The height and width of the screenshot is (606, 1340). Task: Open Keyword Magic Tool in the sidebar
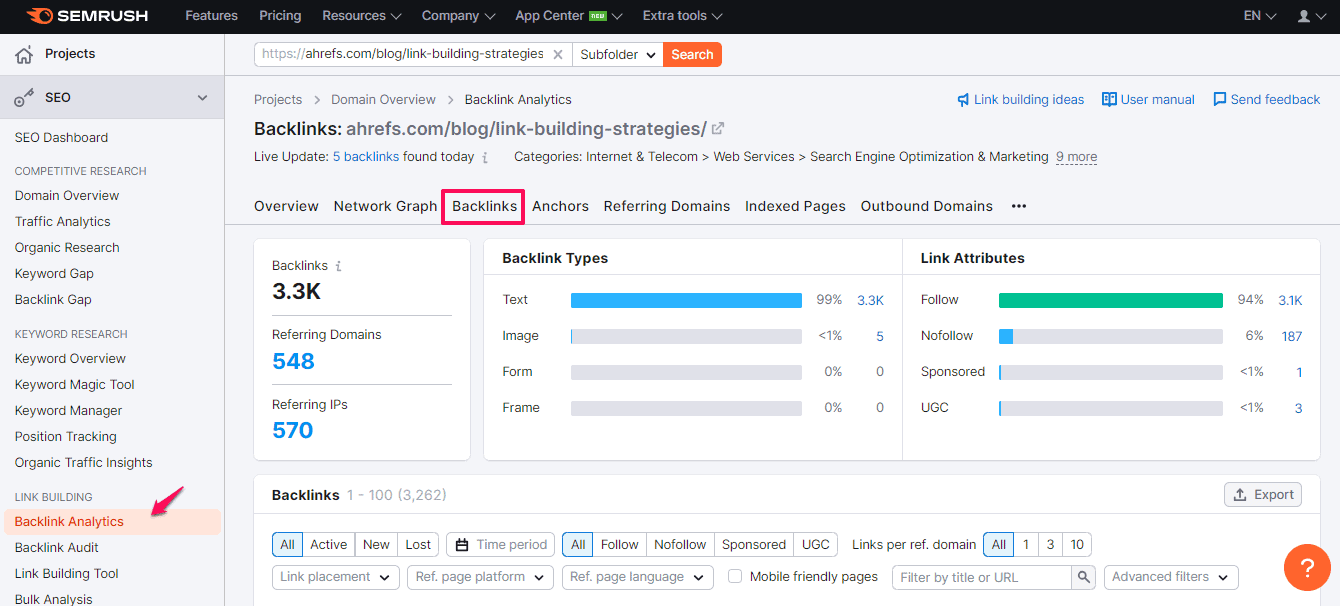tap(75, 385)
